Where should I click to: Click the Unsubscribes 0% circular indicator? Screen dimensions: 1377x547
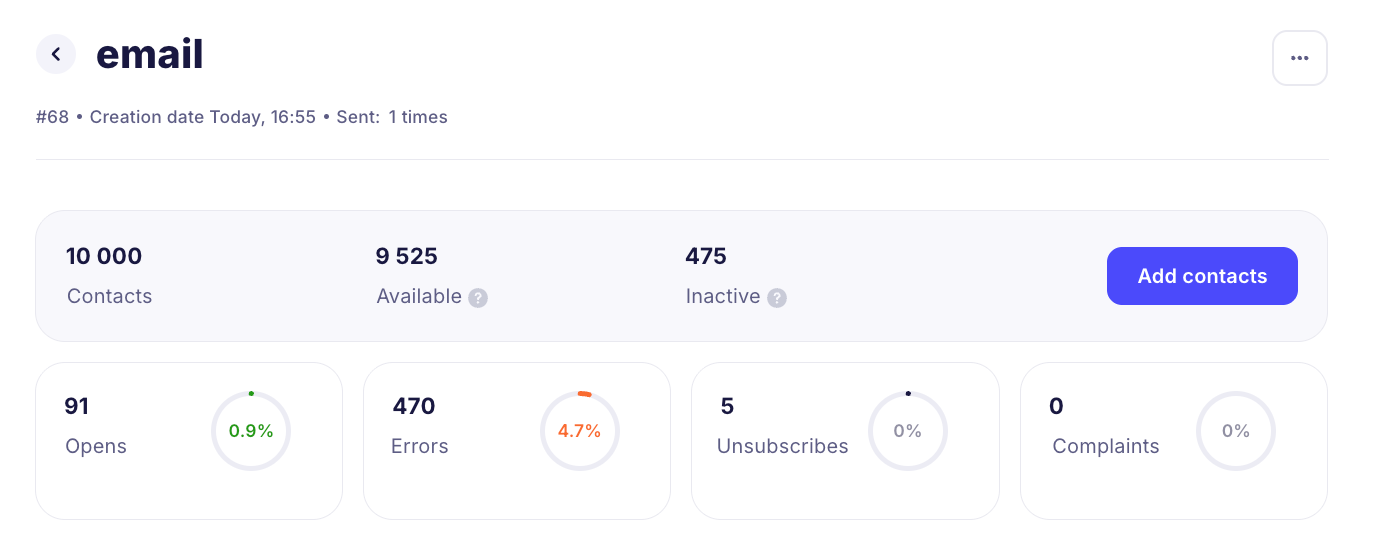(x=907, y=431)
